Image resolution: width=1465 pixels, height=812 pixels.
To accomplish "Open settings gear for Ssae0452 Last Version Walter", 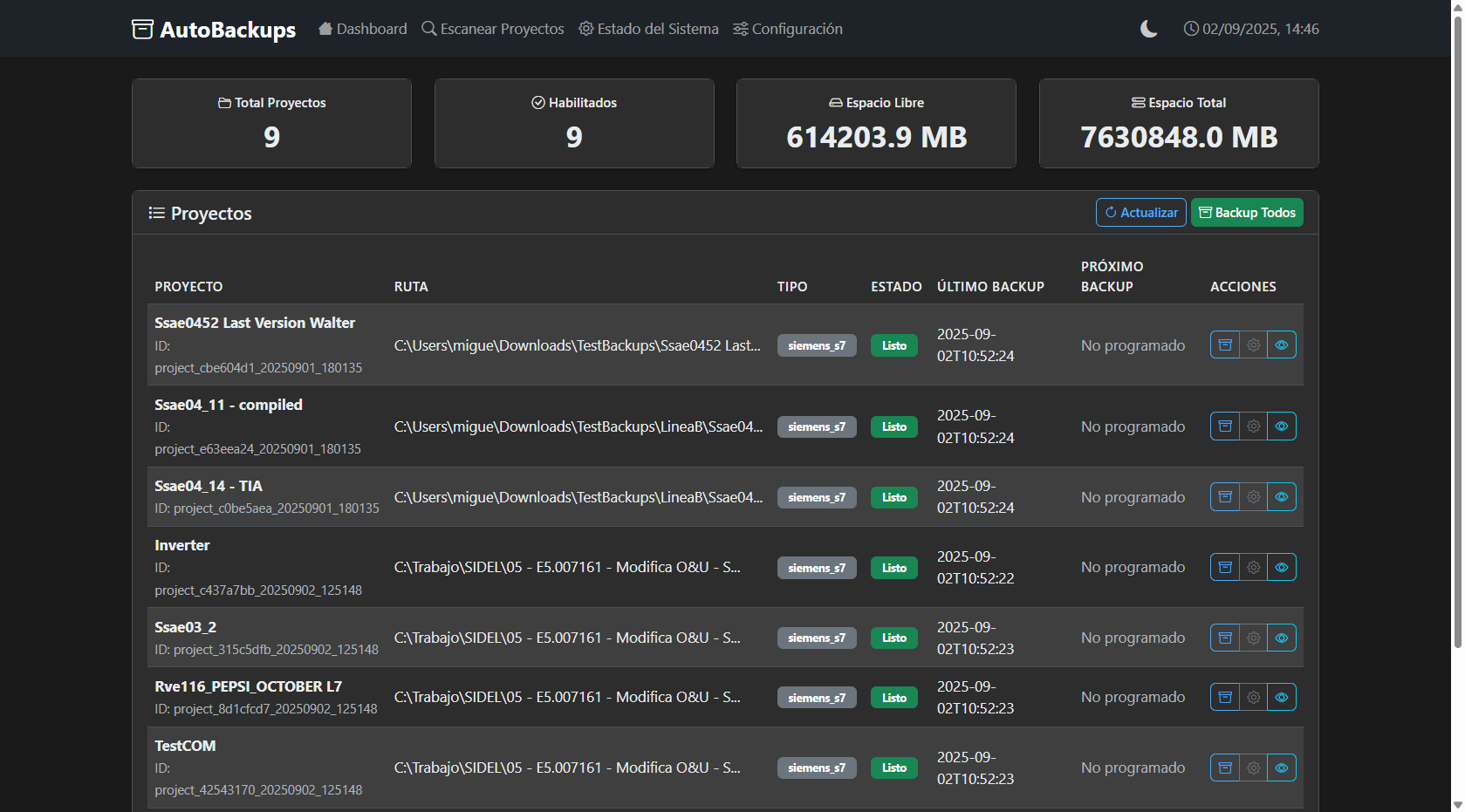I will pos(1254,345).
